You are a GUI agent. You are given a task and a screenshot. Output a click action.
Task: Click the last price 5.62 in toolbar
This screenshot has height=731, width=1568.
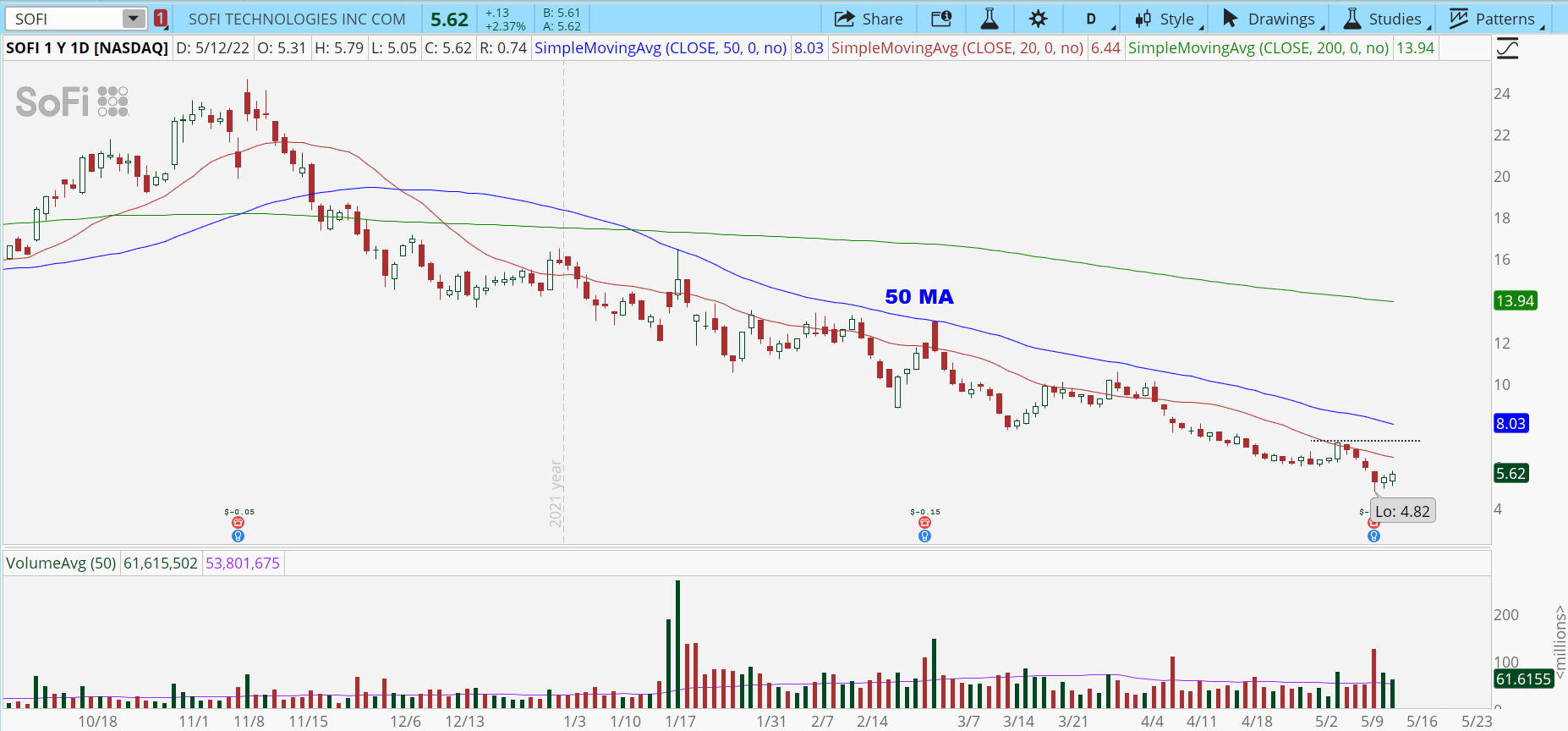coord(449,19)
